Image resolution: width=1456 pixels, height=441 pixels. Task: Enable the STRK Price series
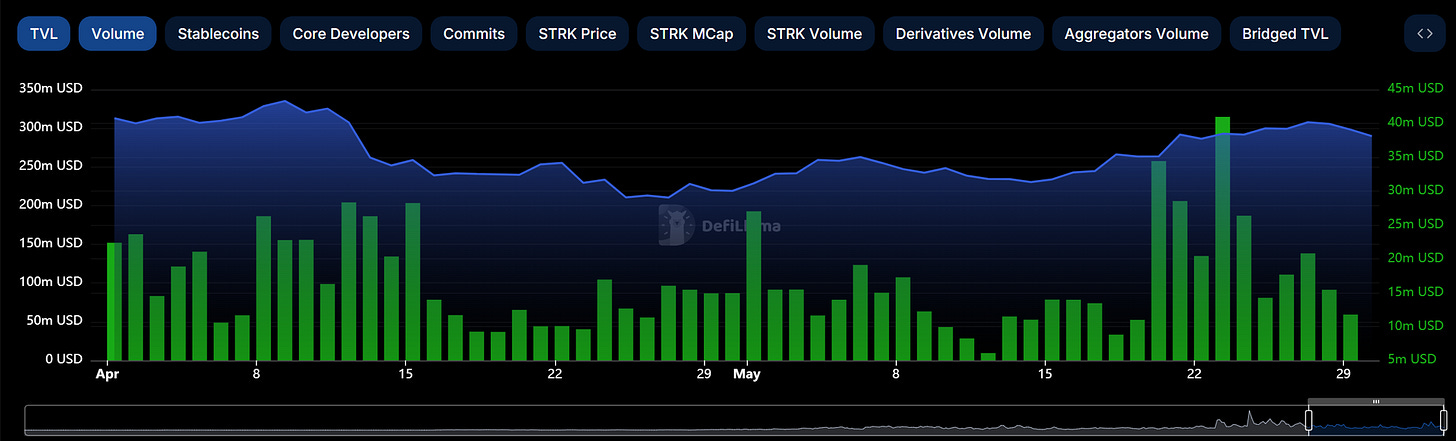click(x=576, y=33)
